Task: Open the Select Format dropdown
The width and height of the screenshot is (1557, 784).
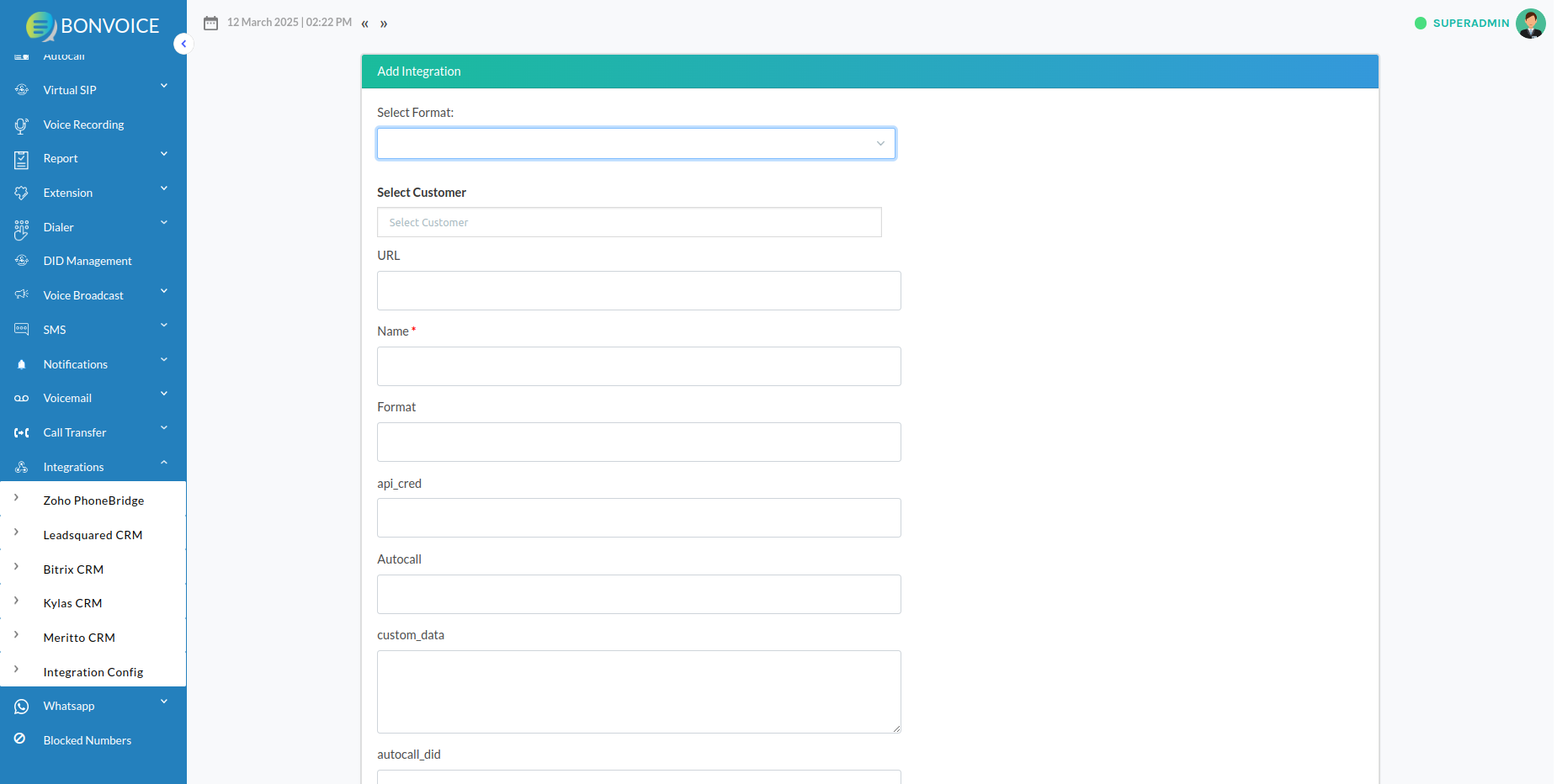Action: point(635,144)
